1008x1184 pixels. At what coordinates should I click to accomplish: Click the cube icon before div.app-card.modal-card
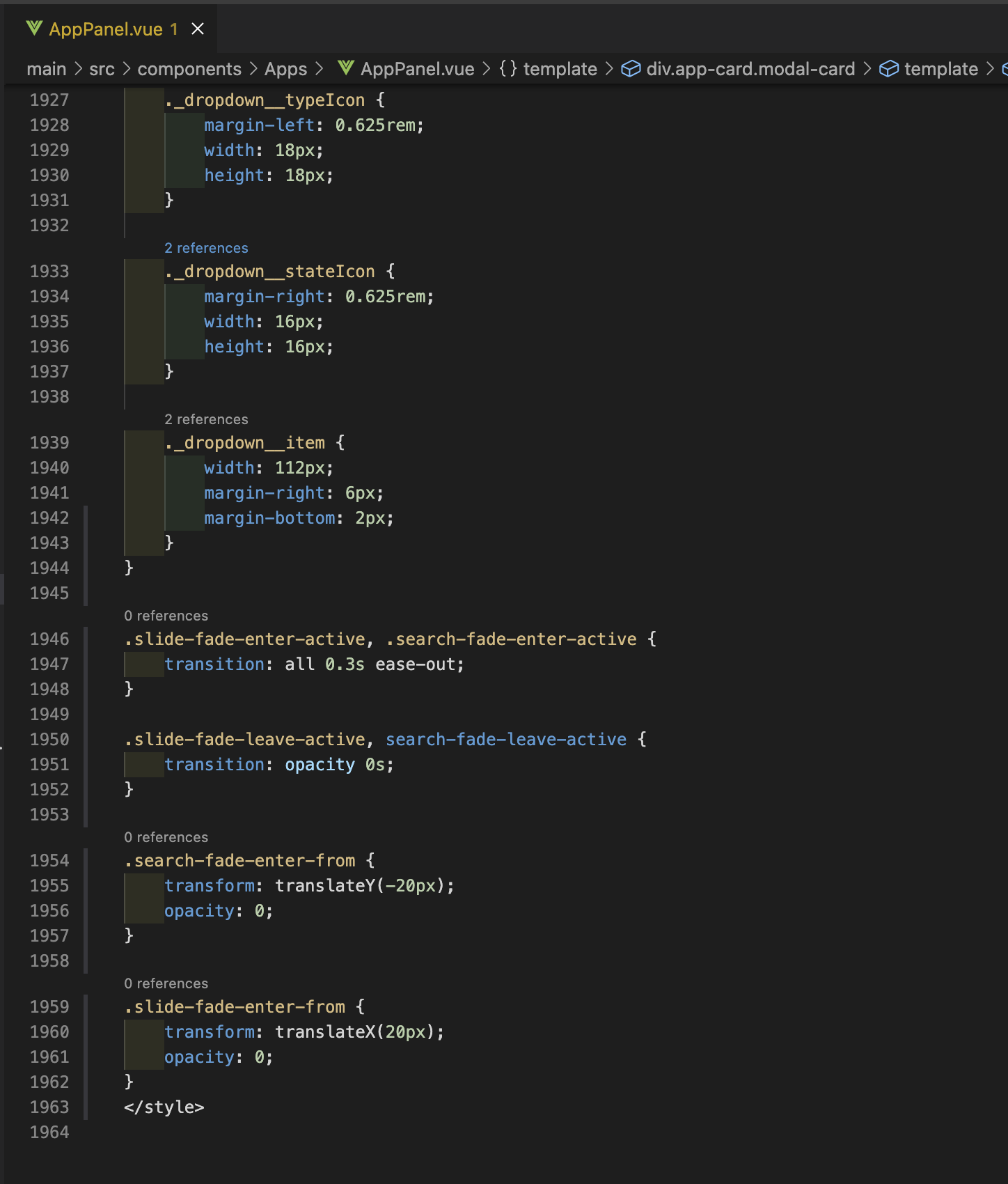[631, 69]
